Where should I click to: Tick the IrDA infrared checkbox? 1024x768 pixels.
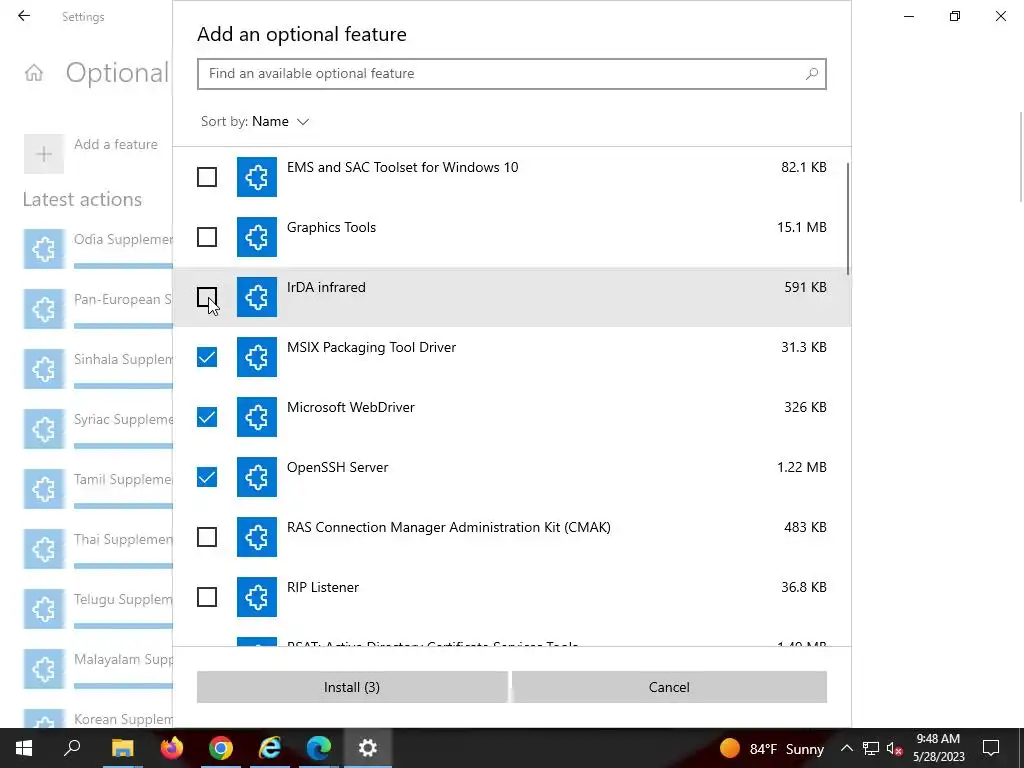click(207, 297)
